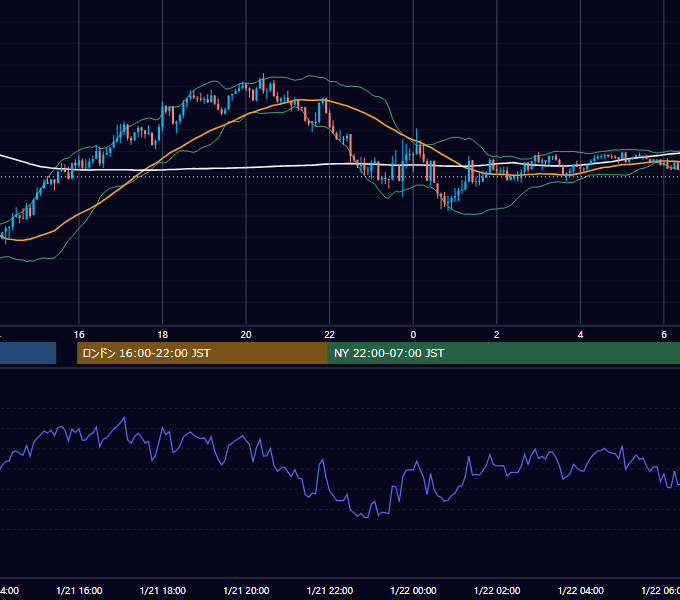The height and width of the screenshot is (600, 680).
Task: Click the blue session bar left of ロンドン
Action: pyautogui.click(x=28, y=353)
